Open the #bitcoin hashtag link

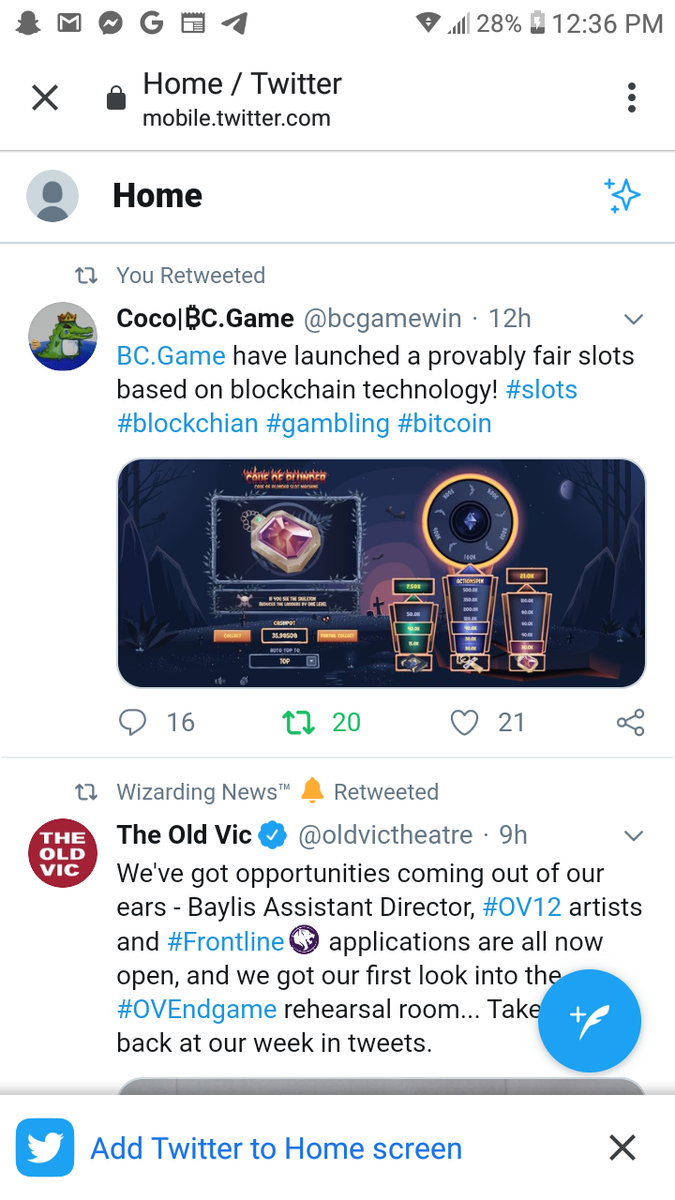[x=444, y=423]
